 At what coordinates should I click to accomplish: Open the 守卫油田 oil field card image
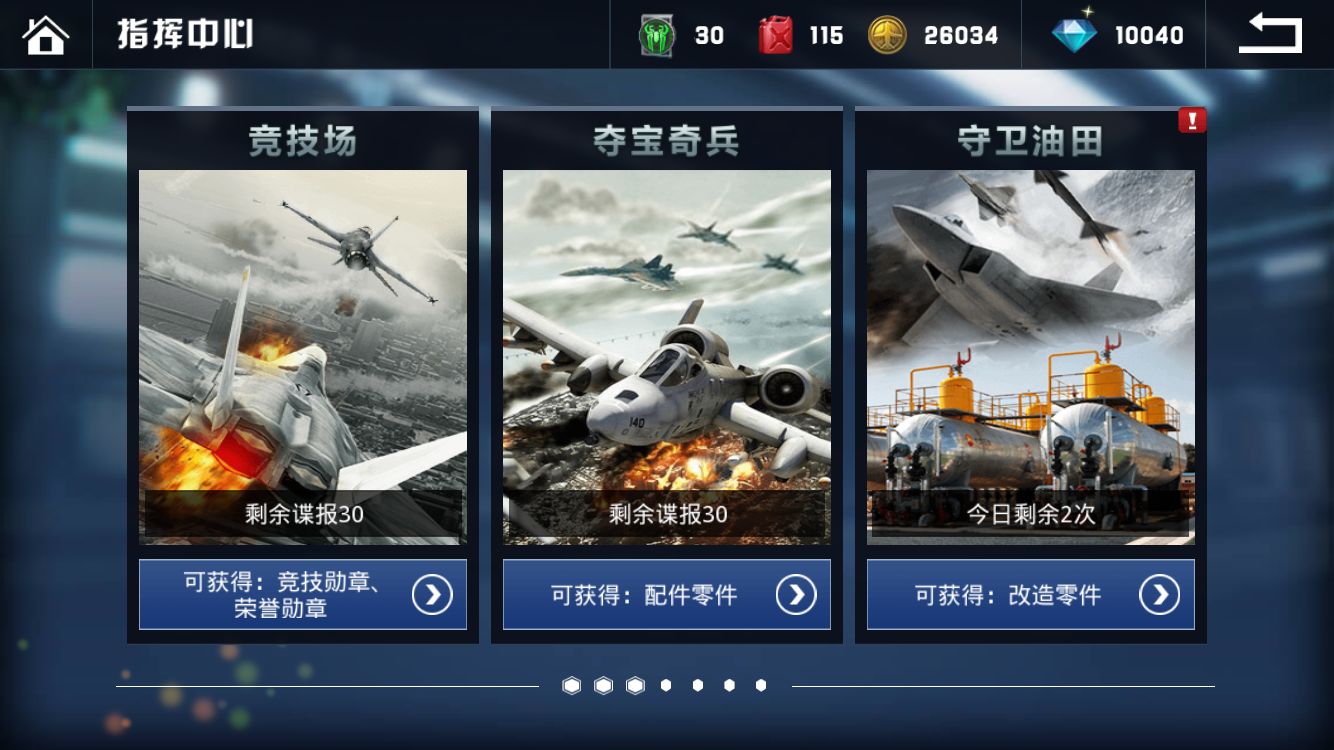tap(1031, 357)
